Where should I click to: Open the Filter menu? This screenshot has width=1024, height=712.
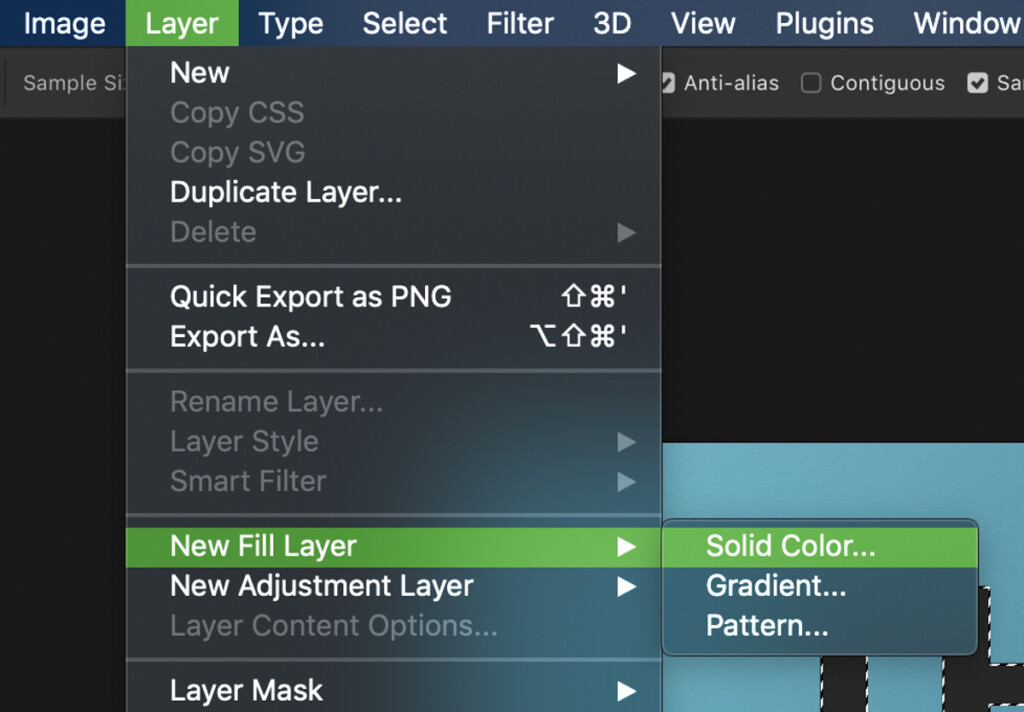coord(519,23)
